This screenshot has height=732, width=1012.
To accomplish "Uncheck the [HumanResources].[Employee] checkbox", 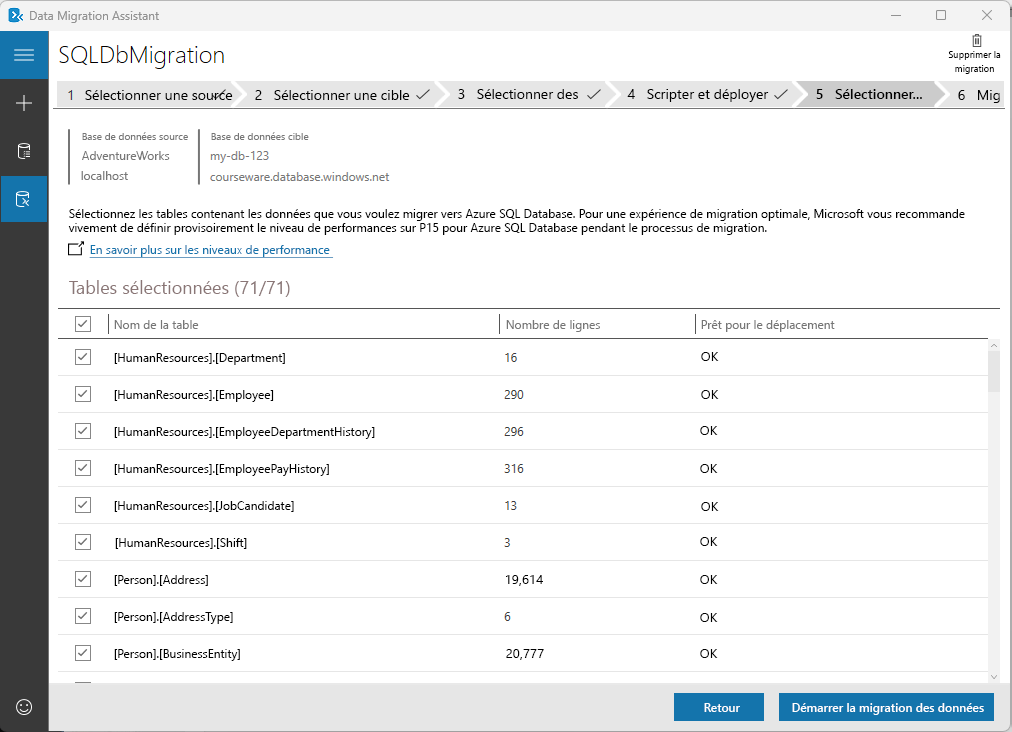I will (x=83, y=394).
